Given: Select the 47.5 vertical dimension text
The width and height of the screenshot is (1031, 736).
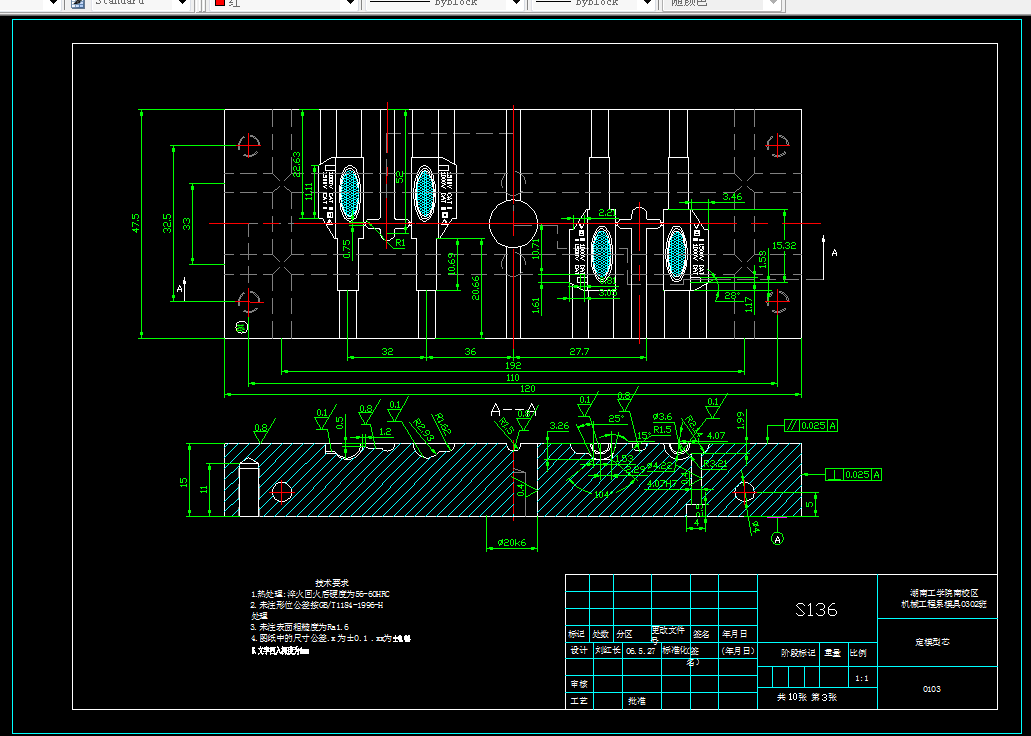Looking at the screenshot, I should (x=134, y=223).
